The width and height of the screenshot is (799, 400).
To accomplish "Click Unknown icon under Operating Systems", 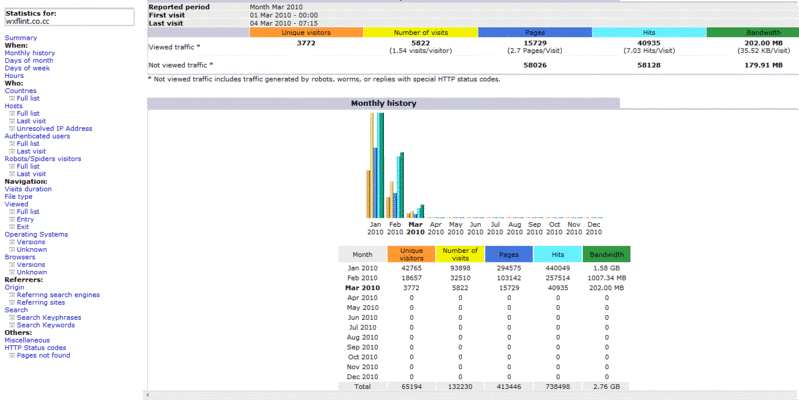I will point(12,250).
